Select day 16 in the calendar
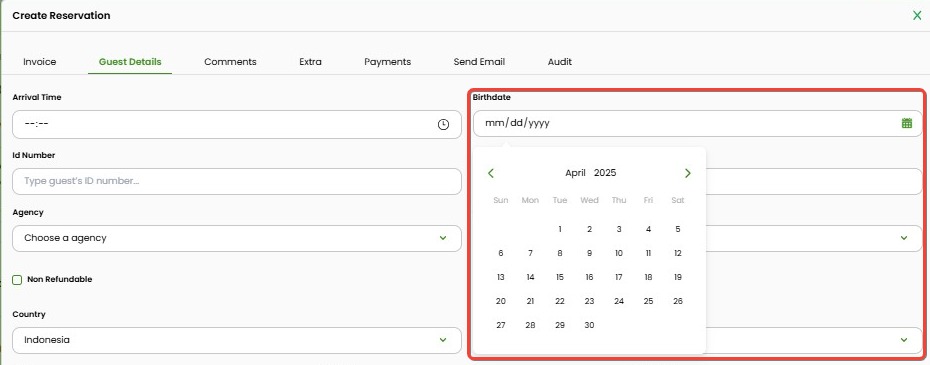Image resolution: width=930 pixels, height=365 pixels. pyautogui.click(x=589, y=277)
